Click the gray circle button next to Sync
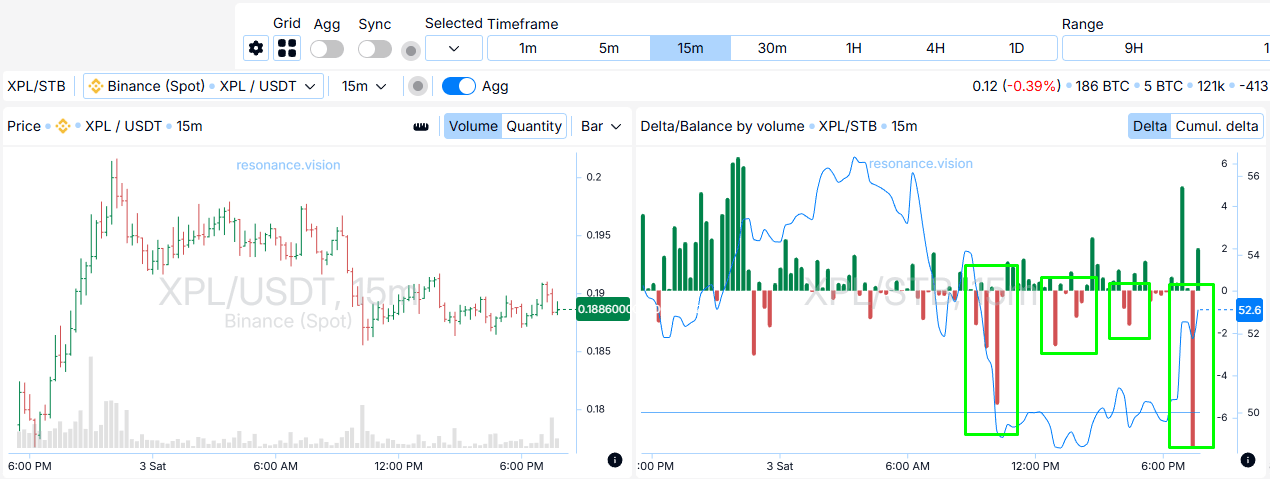This screenshot has width=1270, height=479. tap(410, 50)
